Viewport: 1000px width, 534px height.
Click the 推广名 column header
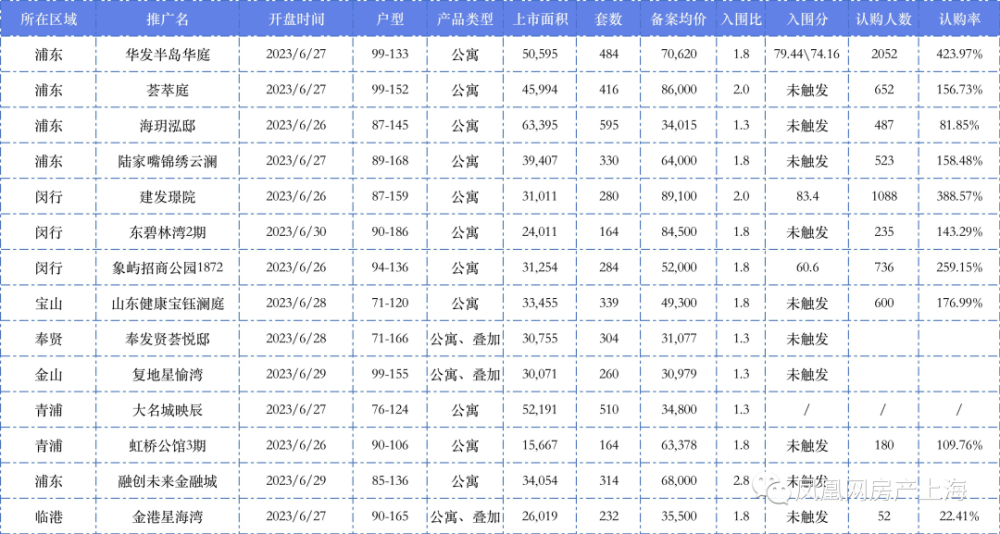tap(168, 19)
